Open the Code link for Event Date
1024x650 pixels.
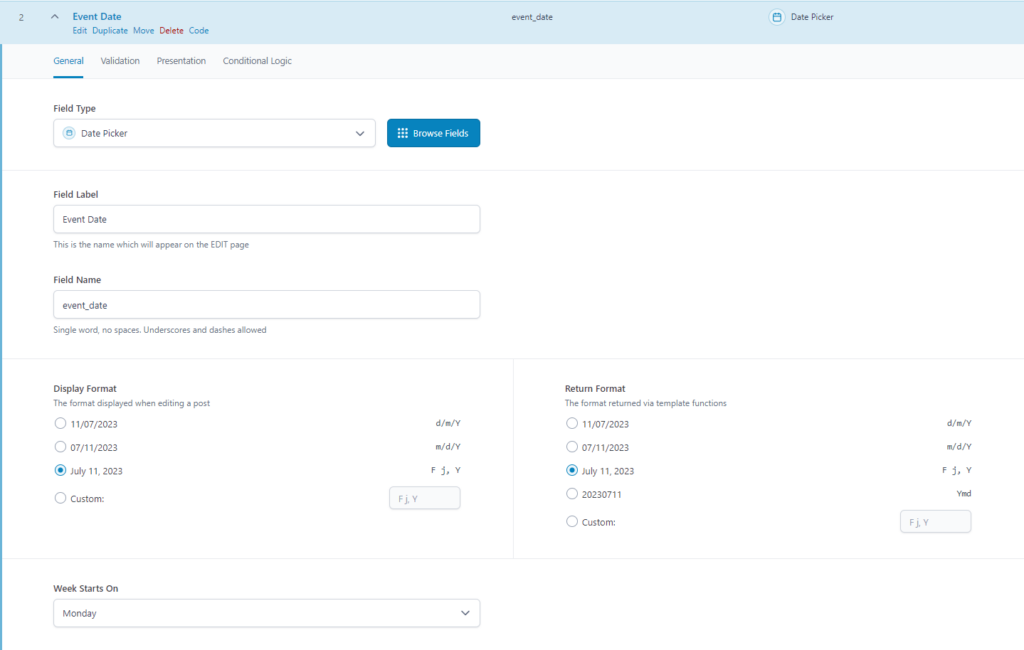click(199, 31)
